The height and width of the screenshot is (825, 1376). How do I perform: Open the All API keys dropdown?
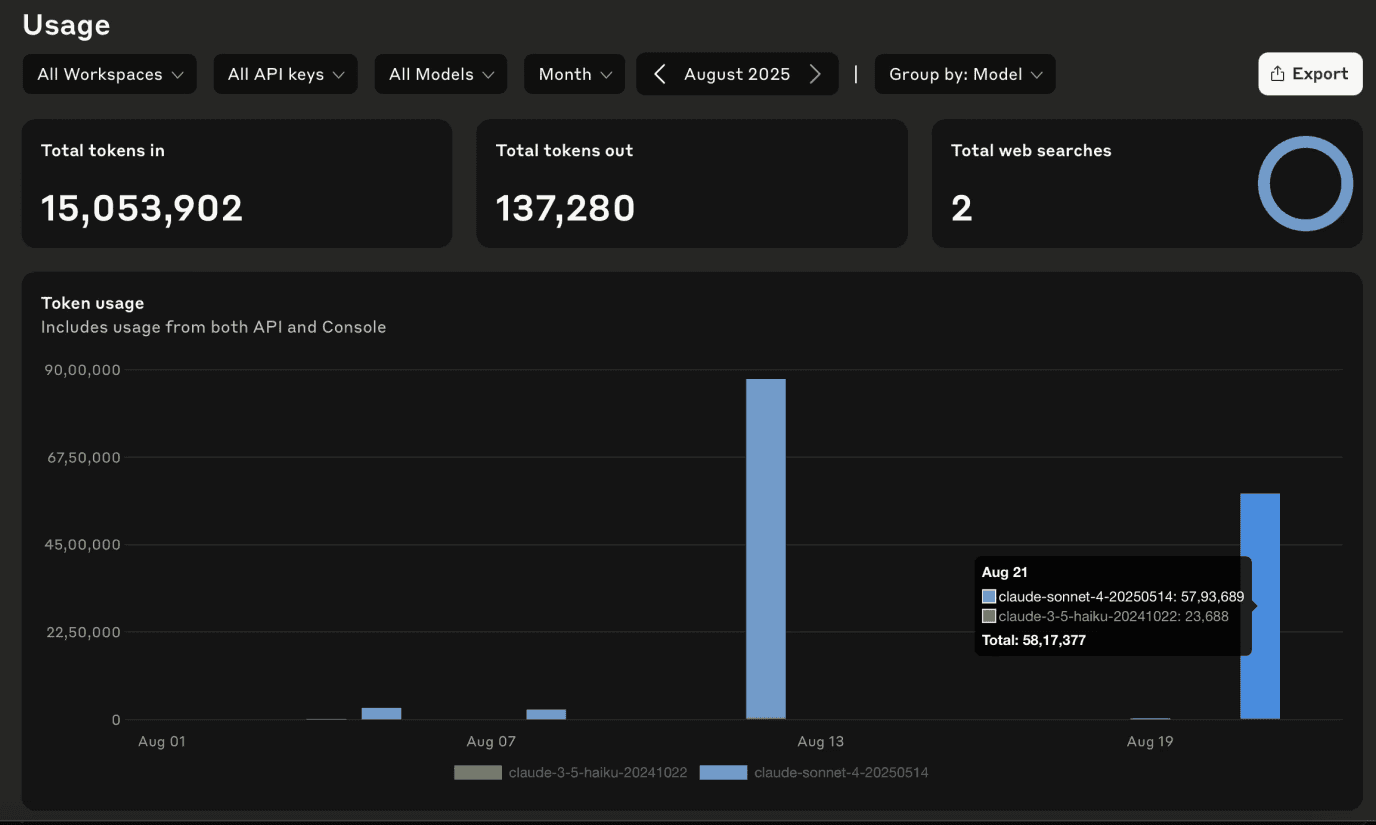[285, 73]
